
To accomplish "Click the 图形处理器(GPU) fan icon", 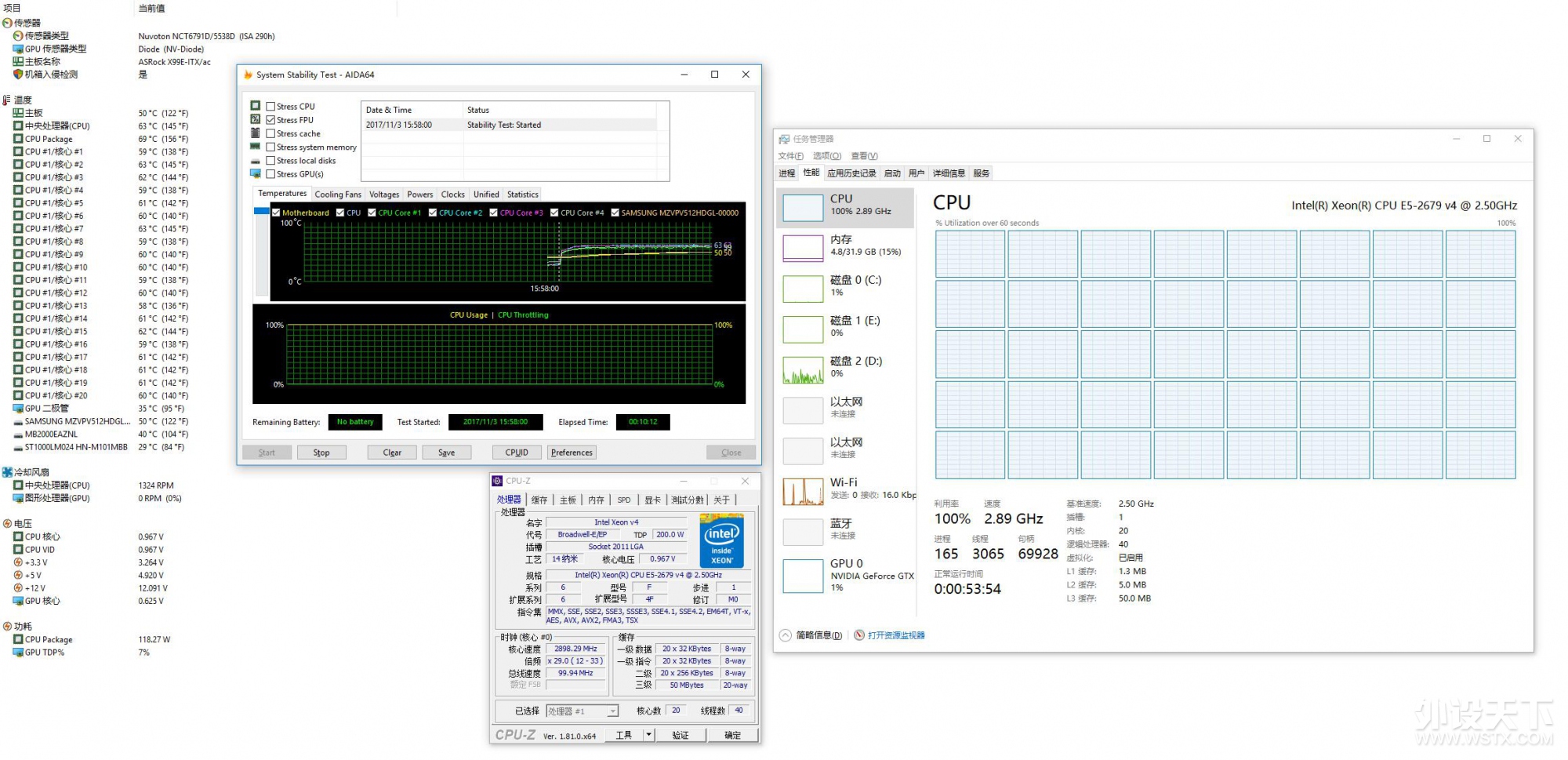I will (x=18, y=498).
